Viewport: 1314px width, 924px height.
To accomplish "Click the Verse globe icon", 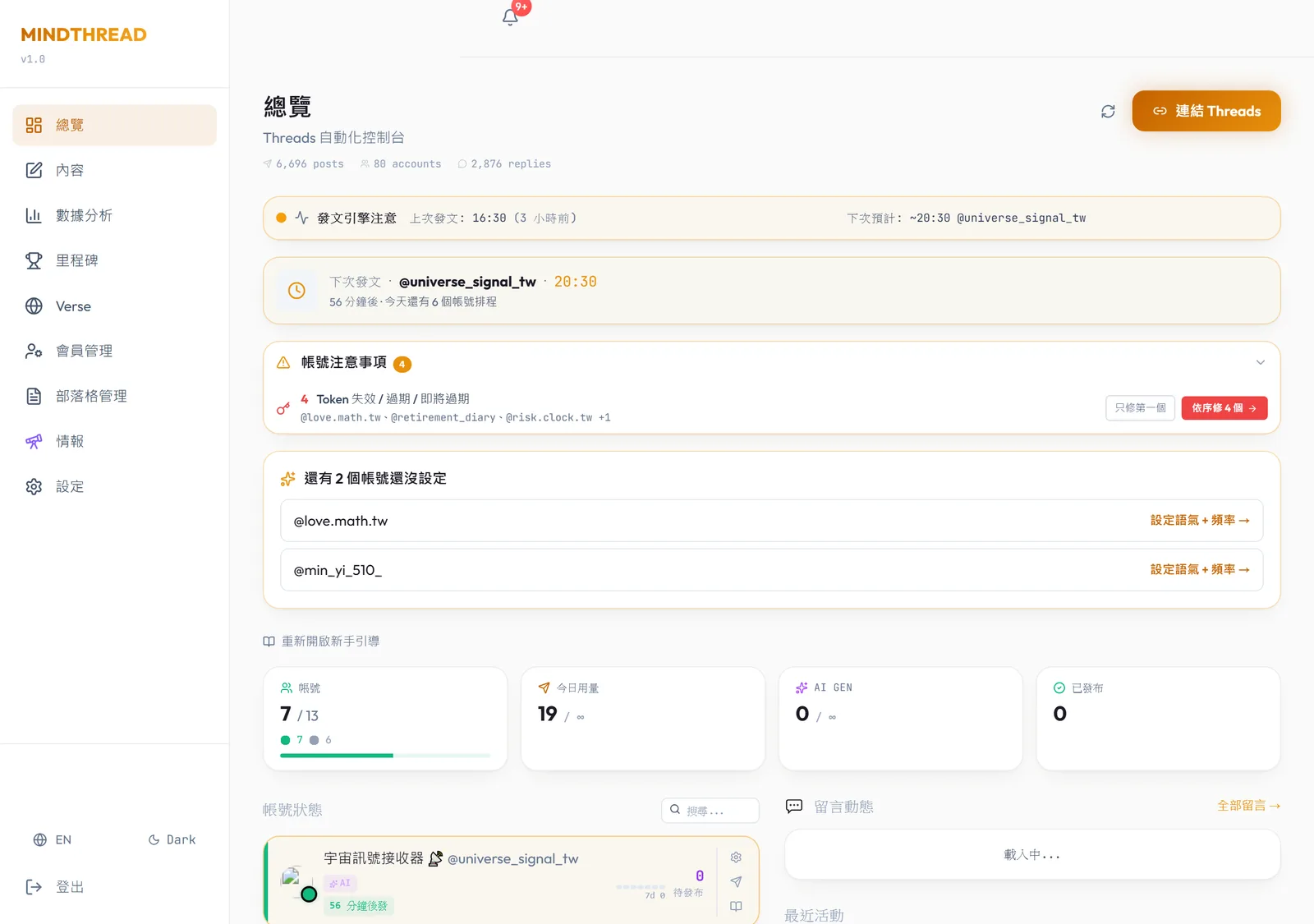I will click(x=34, y=306).
